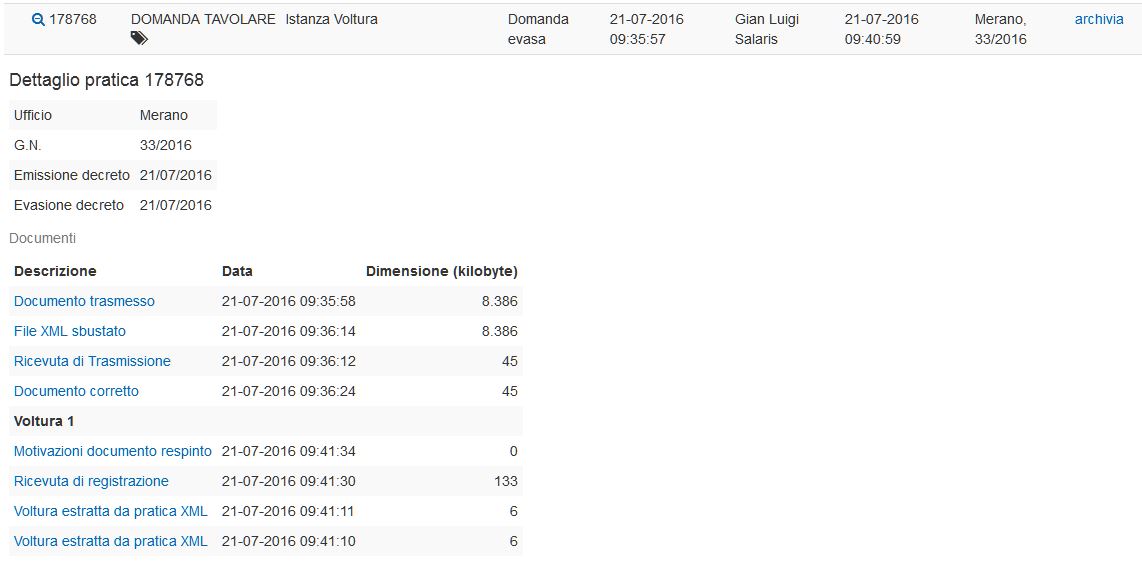Click the Descrizione column header

tap(55, 271)
